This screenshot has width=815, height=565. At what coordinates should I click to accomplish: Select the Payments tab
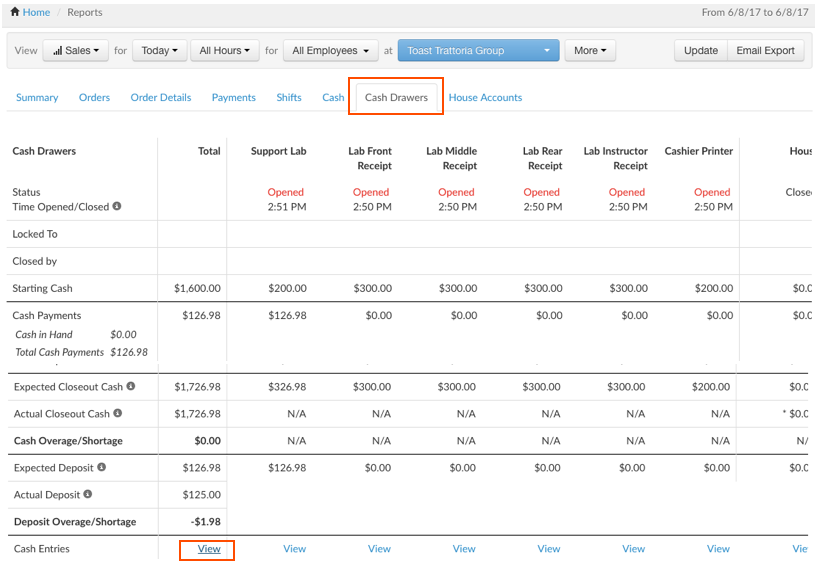pos(233,98)
